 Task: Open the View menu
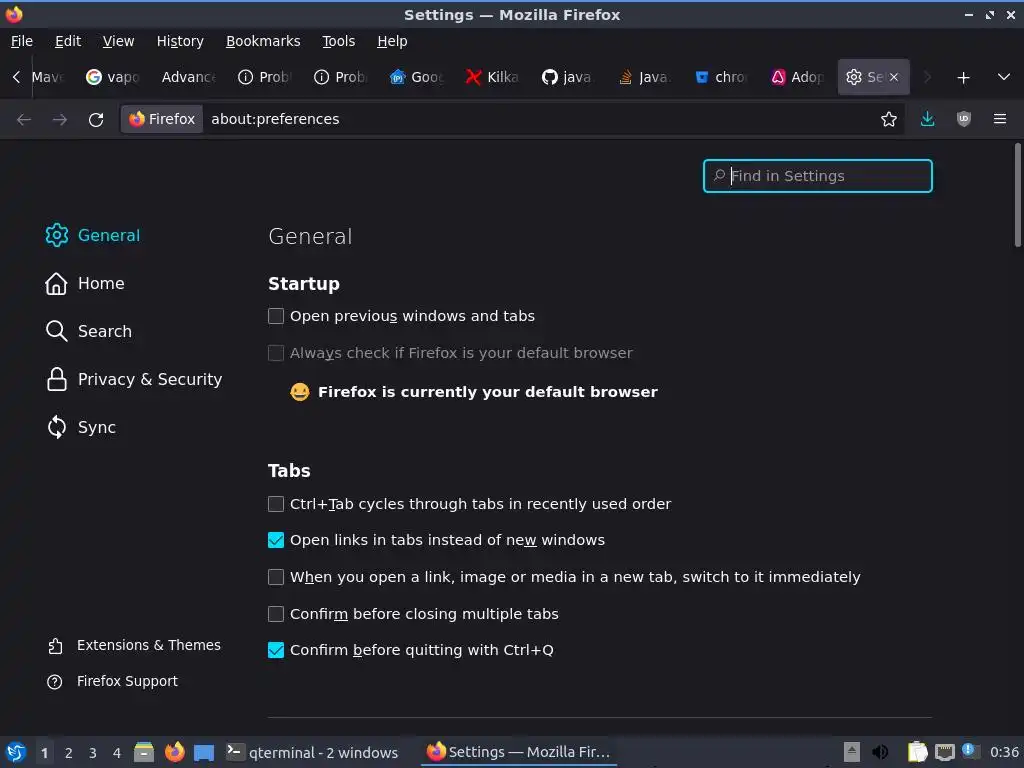click(x=118, y=41)
